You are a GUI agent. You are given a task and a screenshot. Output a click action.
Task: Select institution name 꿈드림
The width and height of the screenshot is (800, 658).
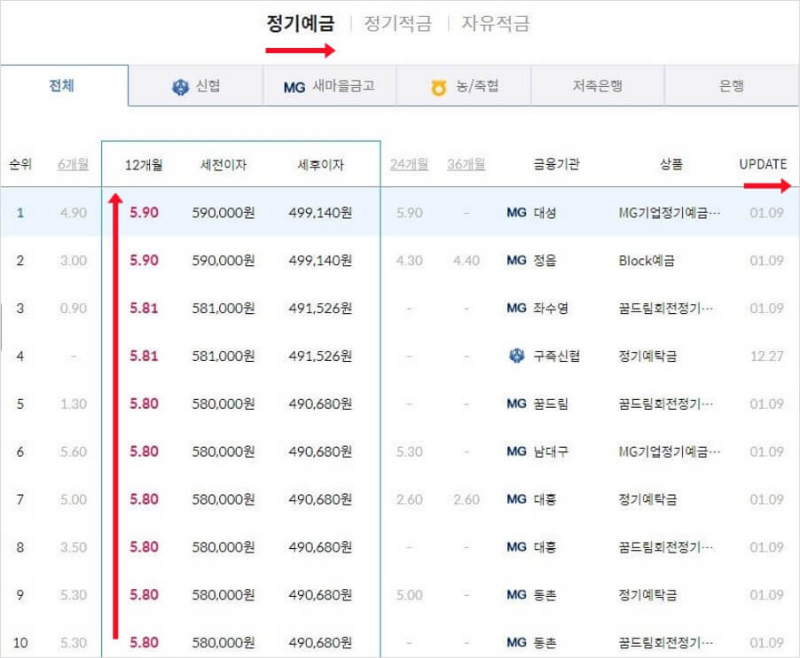coord(551,404)
